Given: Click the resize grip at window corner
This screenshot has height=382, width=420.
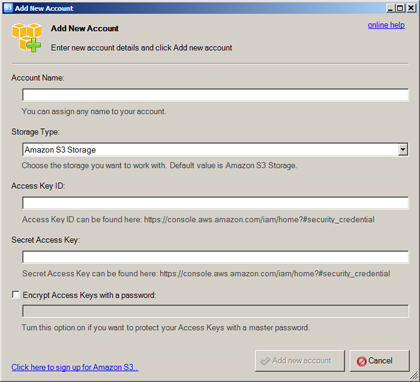Looking at the screenshot, I should [413, 376].
